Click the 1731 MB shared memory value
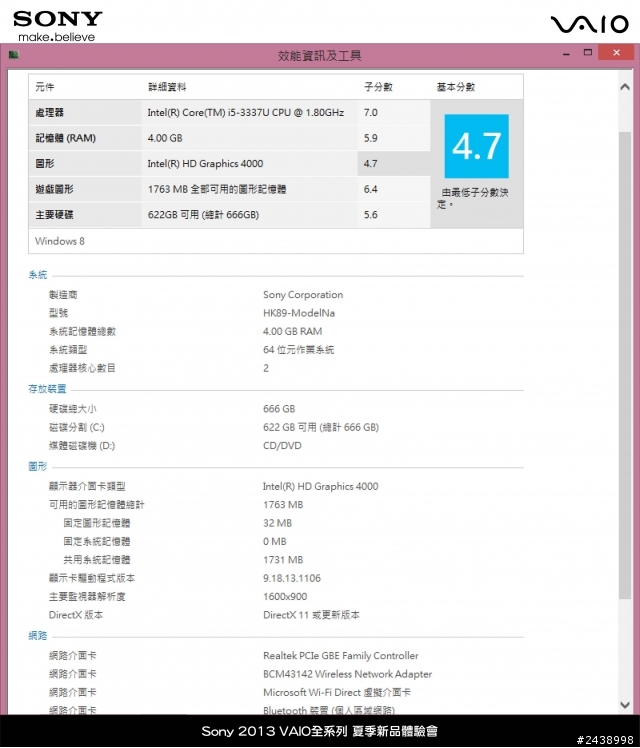 [x=283, y=560]
